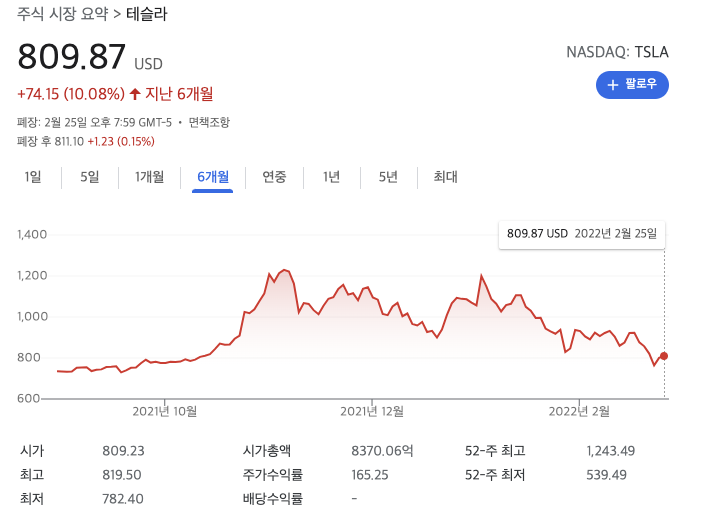Select the 6개월 tab

point(213,177)
